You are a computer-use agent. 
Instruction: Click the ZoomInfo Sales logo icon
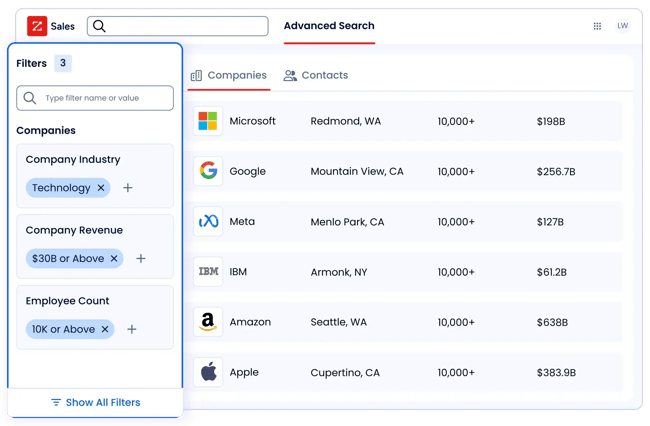coord(37,26)
